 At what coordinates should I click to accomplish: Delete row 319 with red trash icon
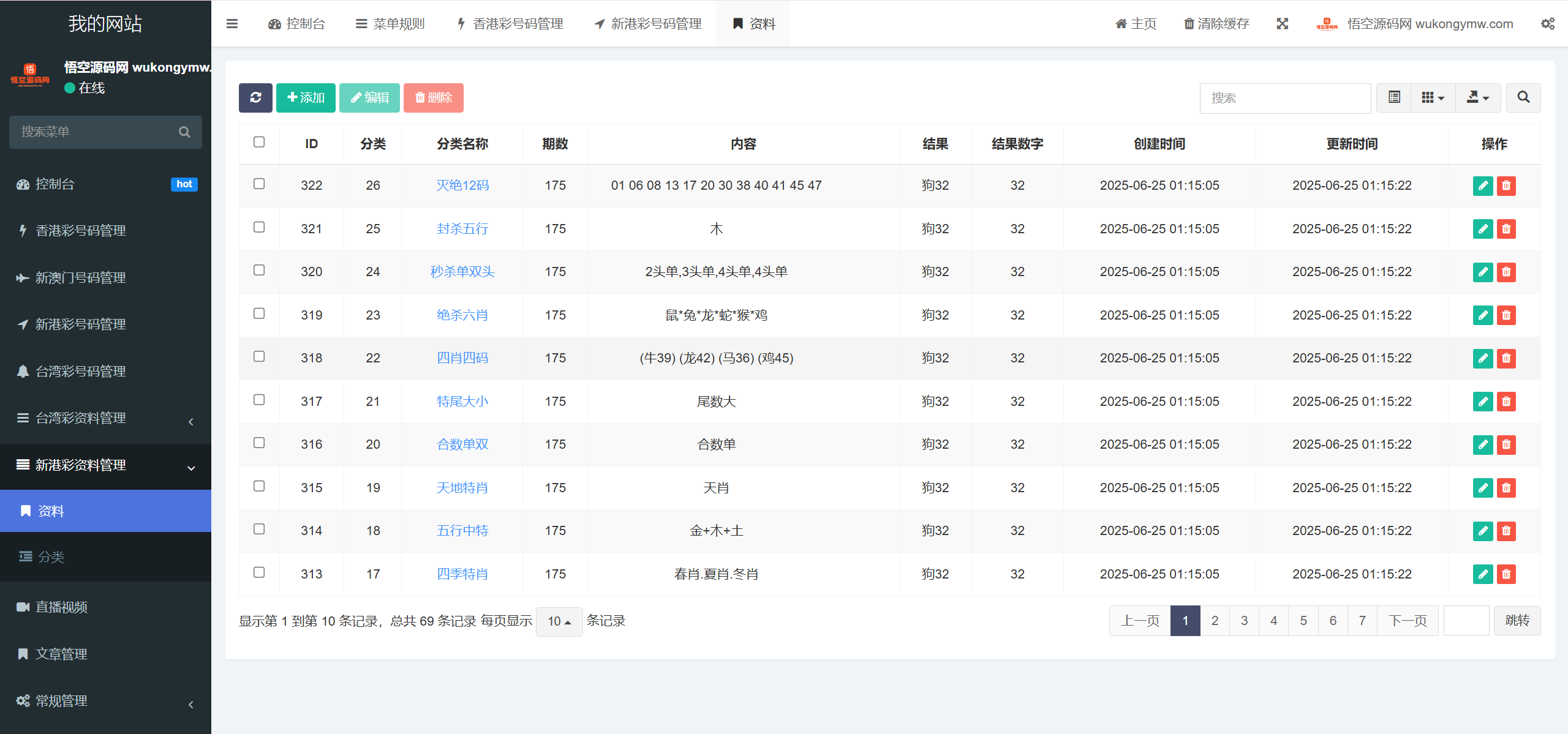coord(1506,315)
